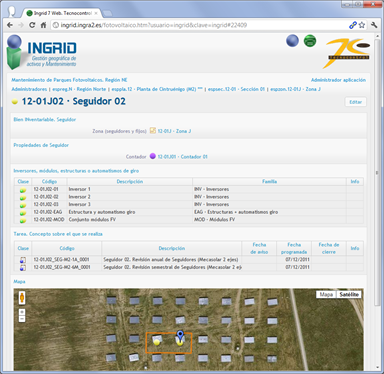Click the Street View pegman icon
This screenshot has width=384, height=374.
click(x=22, y=297)
